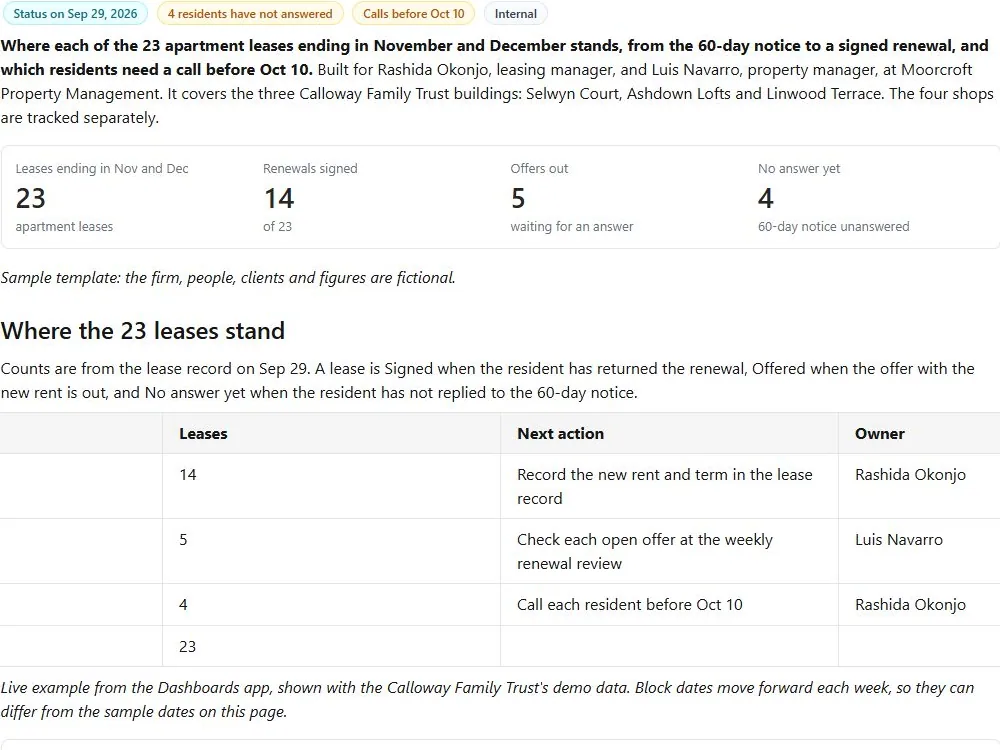
Task: Click the 'Live example from the Dashboards app' note
Action: 487,700
